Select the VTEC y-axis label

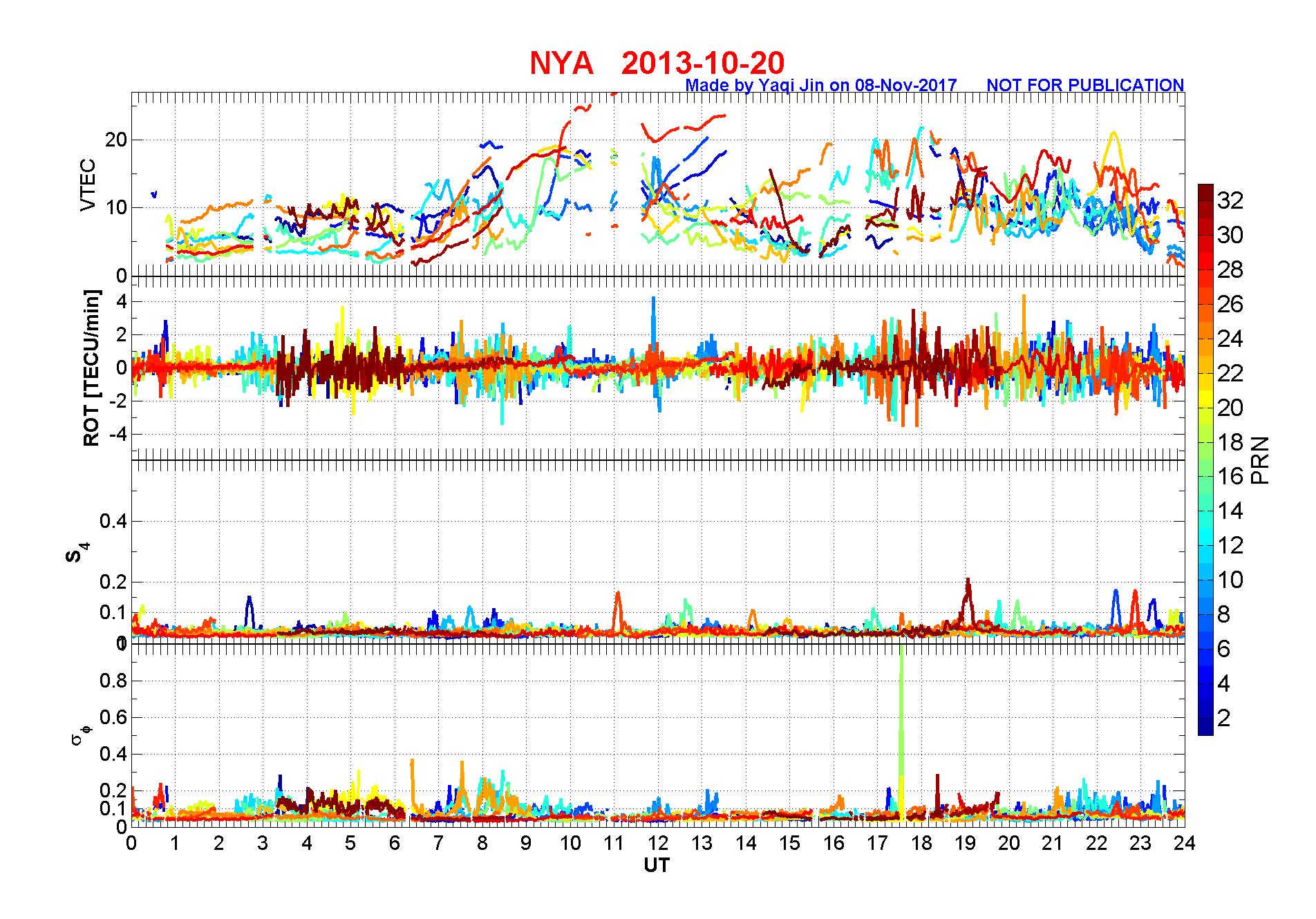coord(88,184)
